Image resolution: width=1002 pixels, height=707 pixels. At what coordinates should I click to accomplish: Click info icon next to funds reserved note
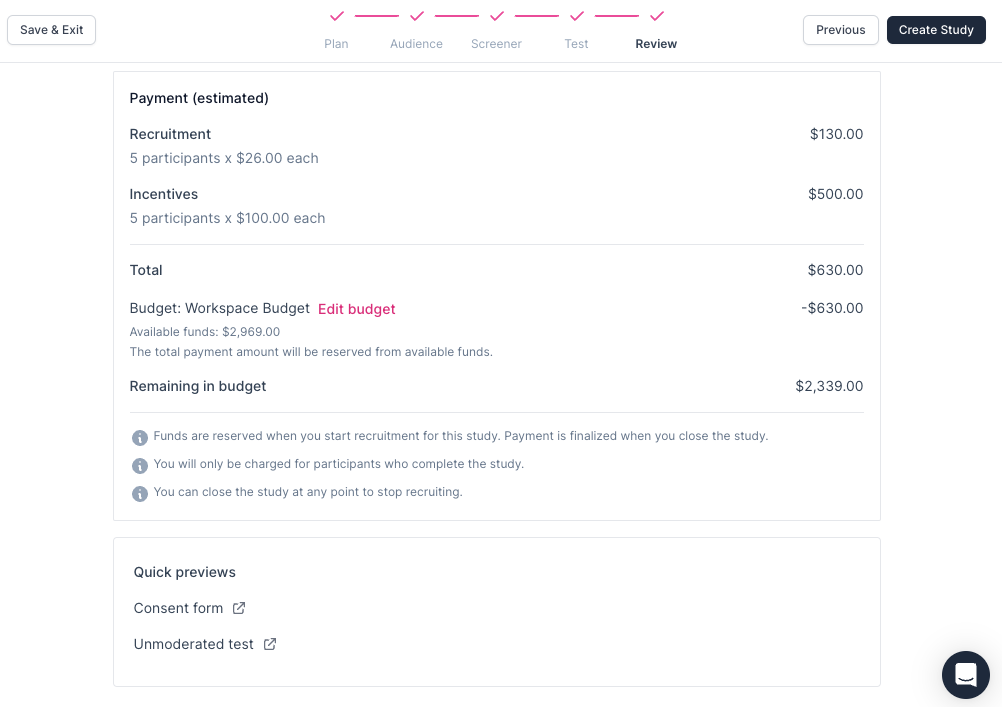140,438
